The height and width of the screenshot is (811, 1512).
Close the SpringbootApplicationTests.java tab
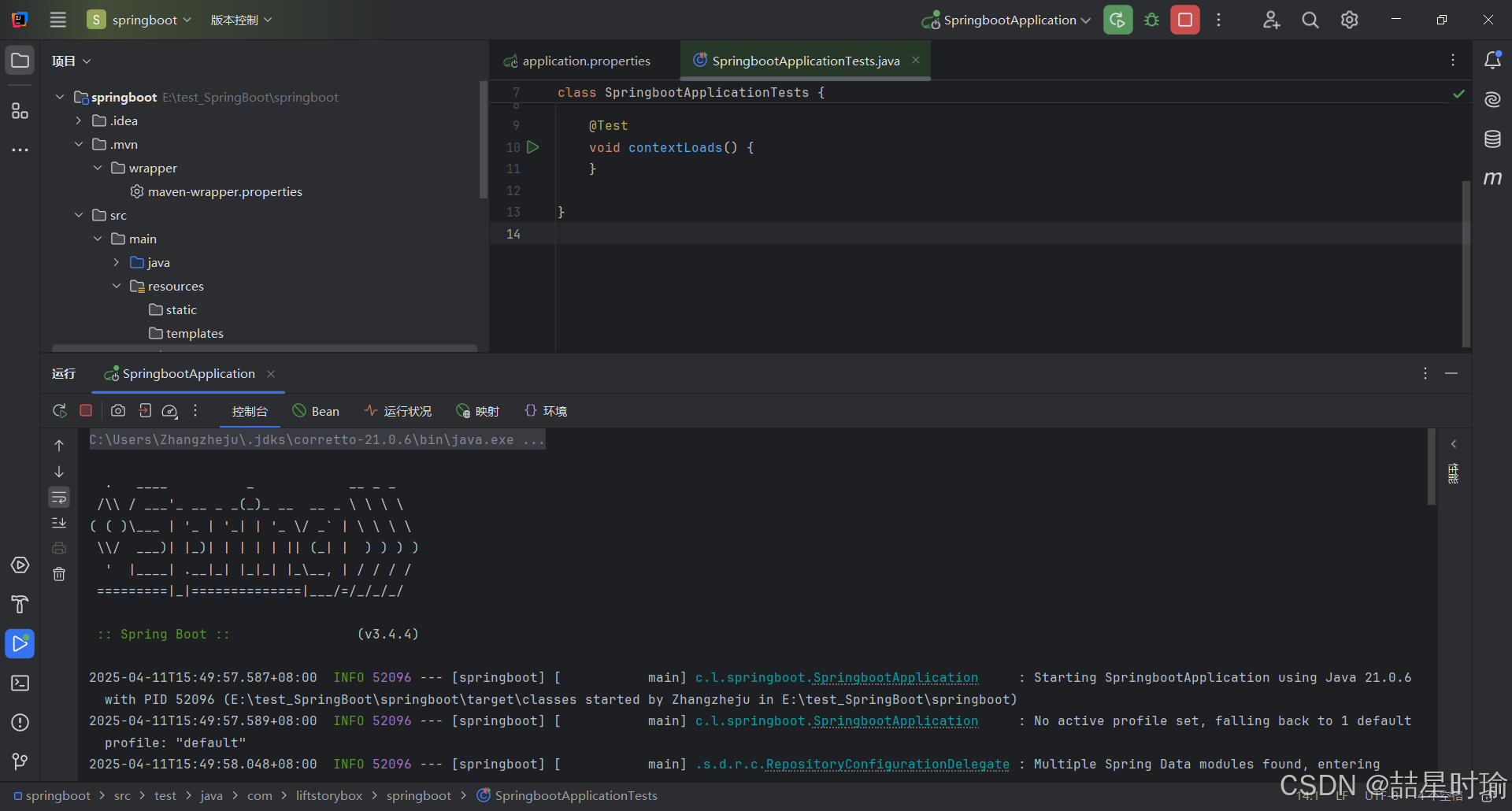916,60
